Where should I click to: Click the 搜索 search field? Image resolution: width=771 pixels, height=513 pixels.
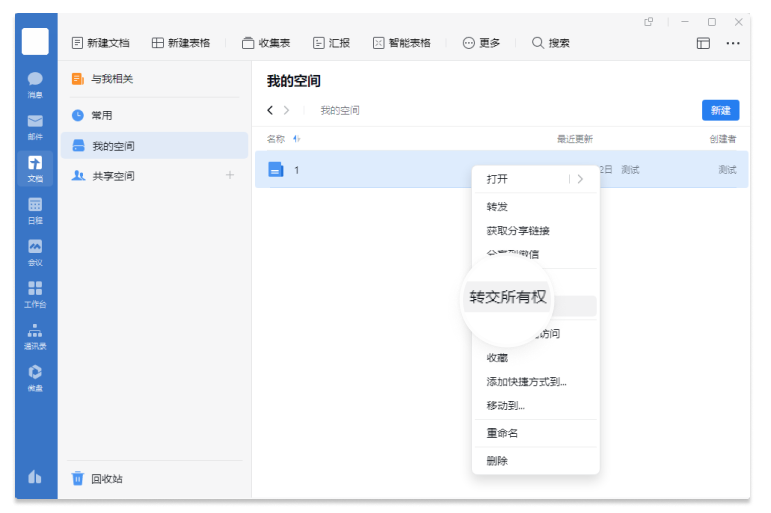click(551, 43)
